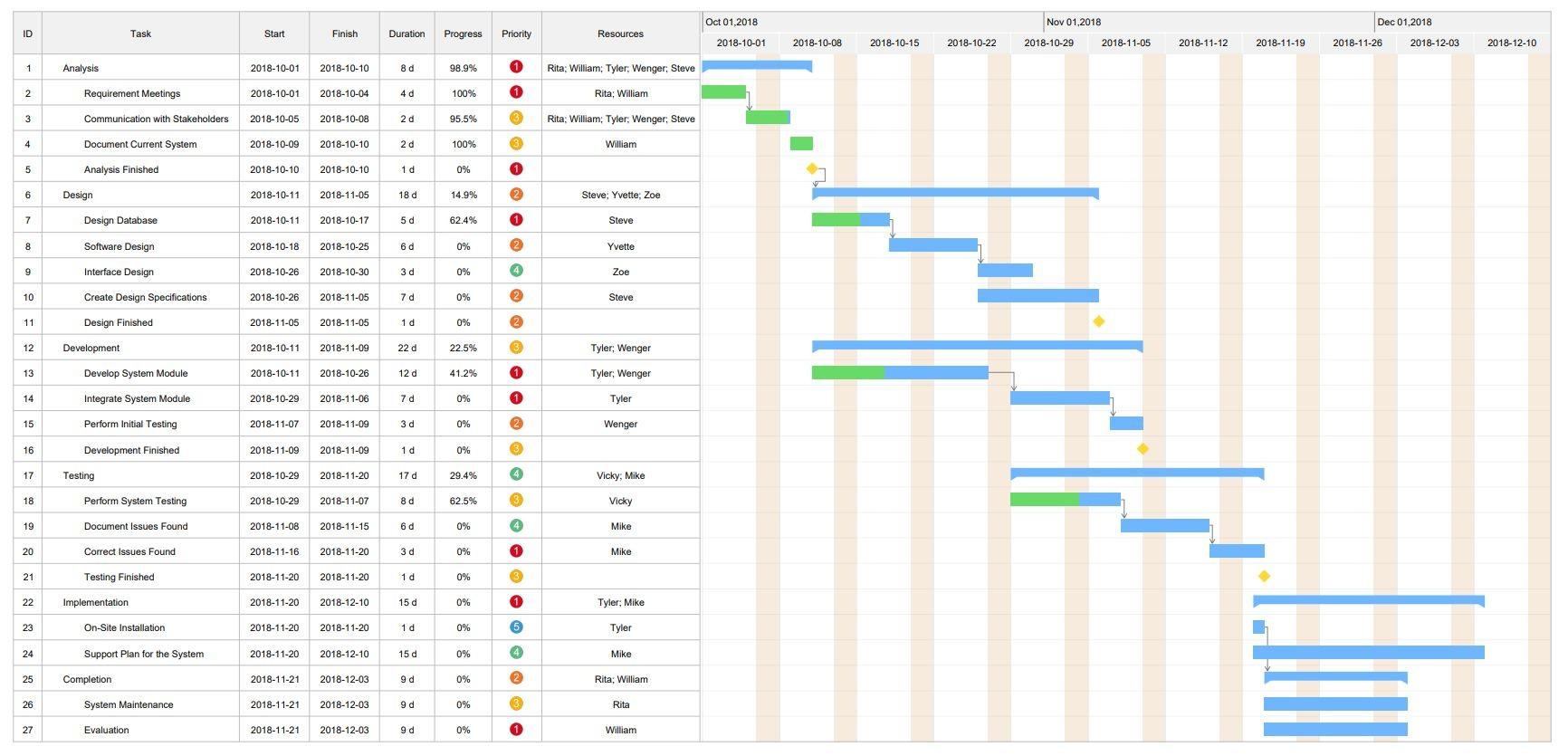Image resolution: width=1568 pixels, height=756 pixels.
Task: Click priority icon of Integrate System Module
Action: [516, 397]
